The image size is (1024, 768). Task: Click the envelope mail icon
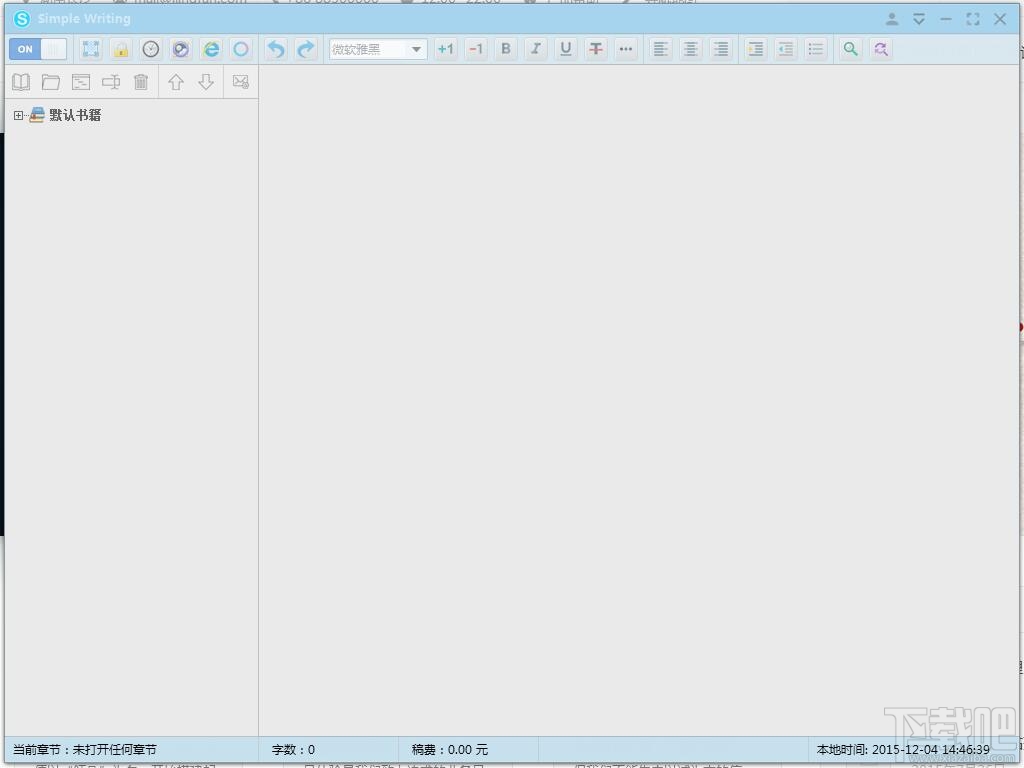click(240, 82)
